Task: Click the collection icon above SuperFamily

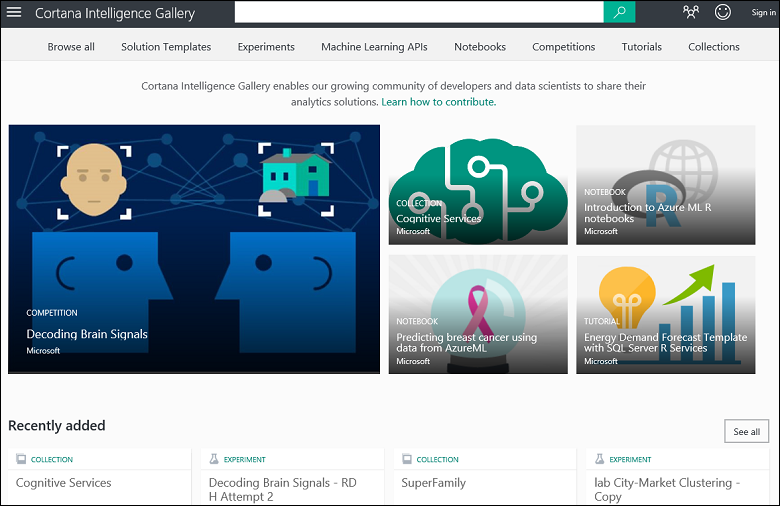Action: click(407, 460)
